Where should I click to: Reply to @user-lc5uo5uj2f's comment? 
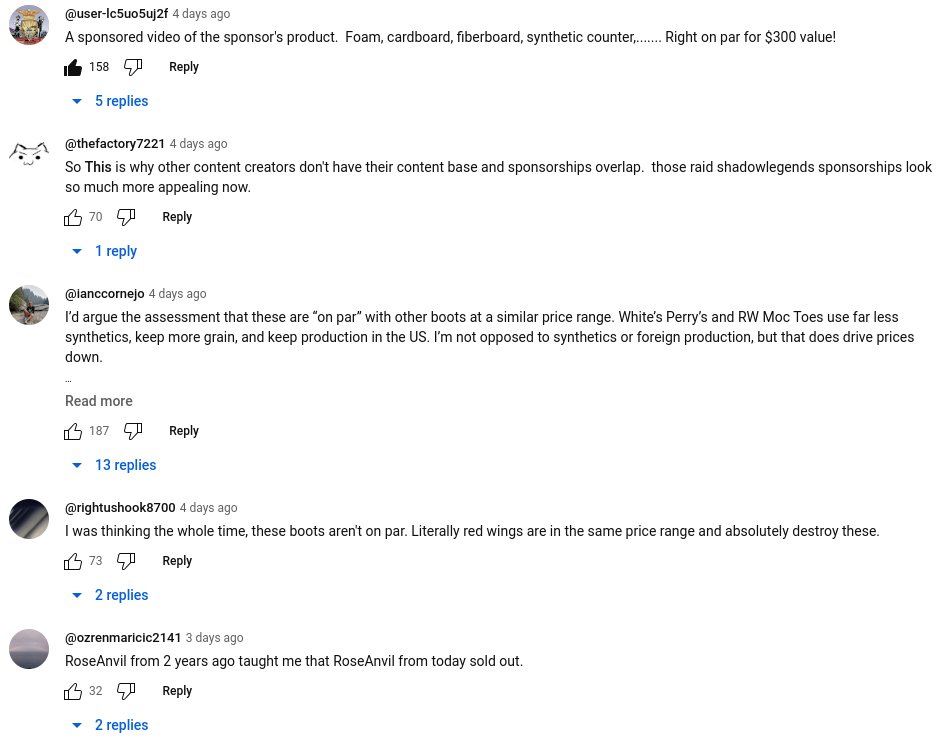(184, 67)
